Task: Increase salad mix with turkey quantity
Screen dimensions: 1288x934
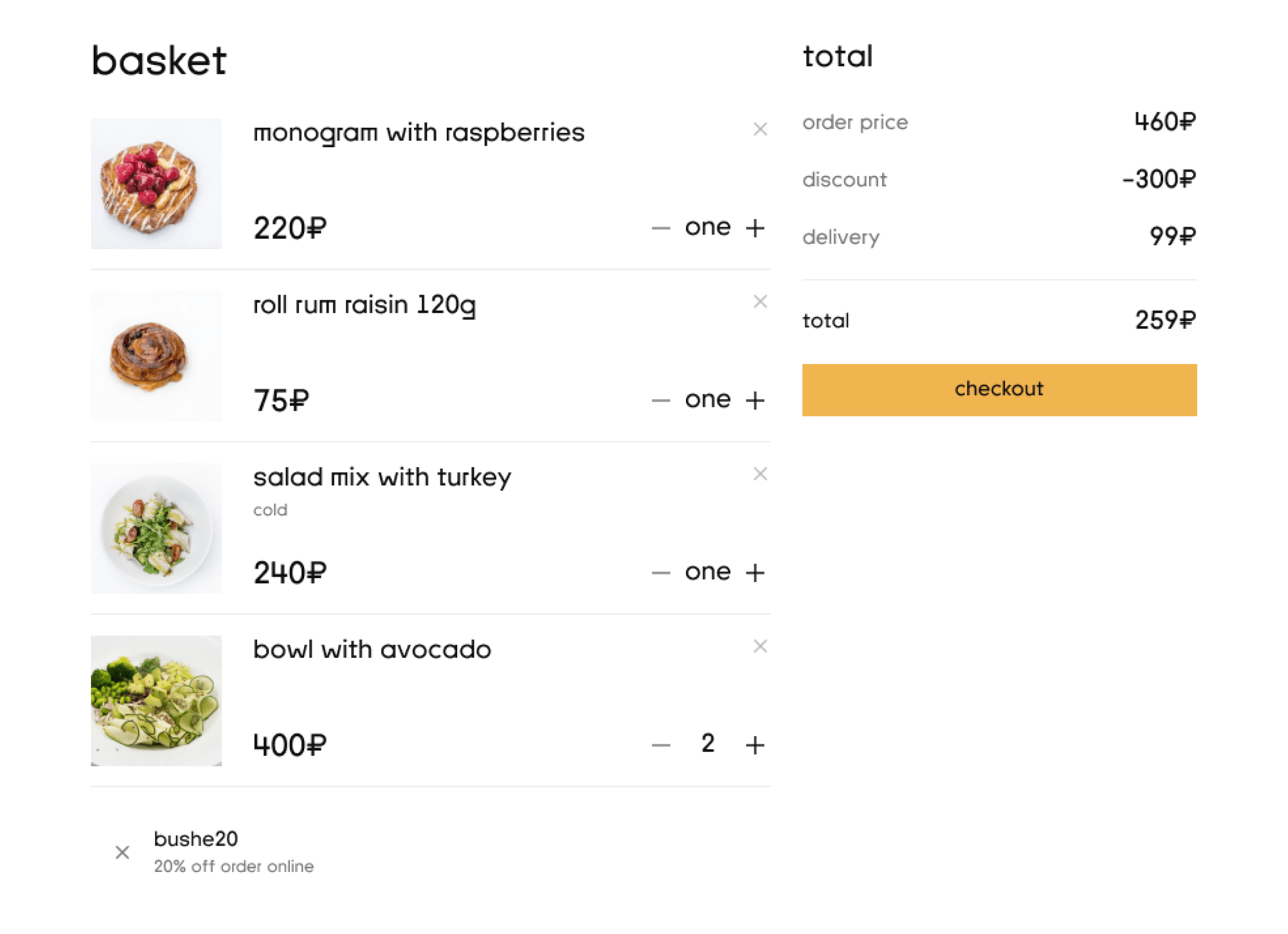Action: (755, 573)
